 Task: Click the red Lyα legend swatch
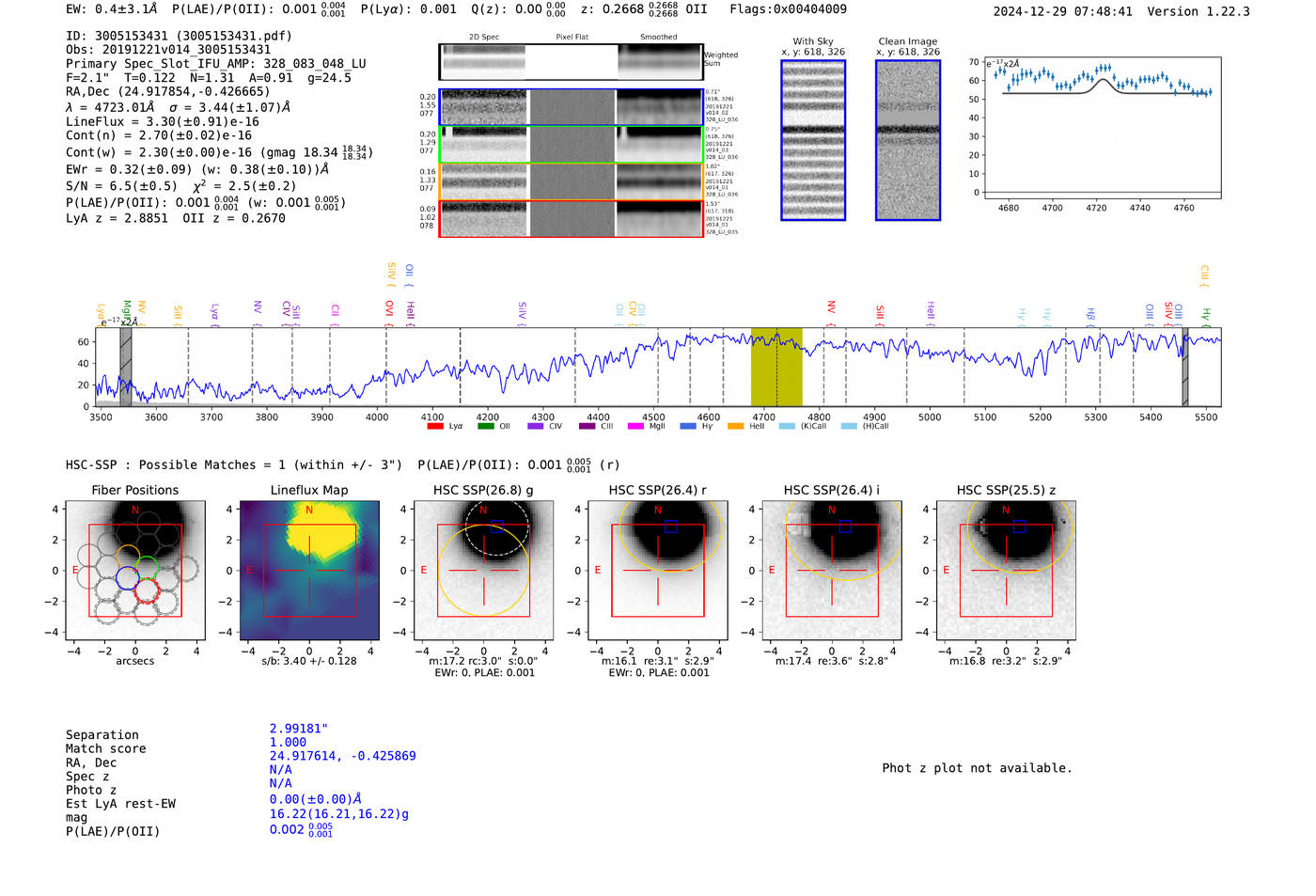tap(435, 426)
